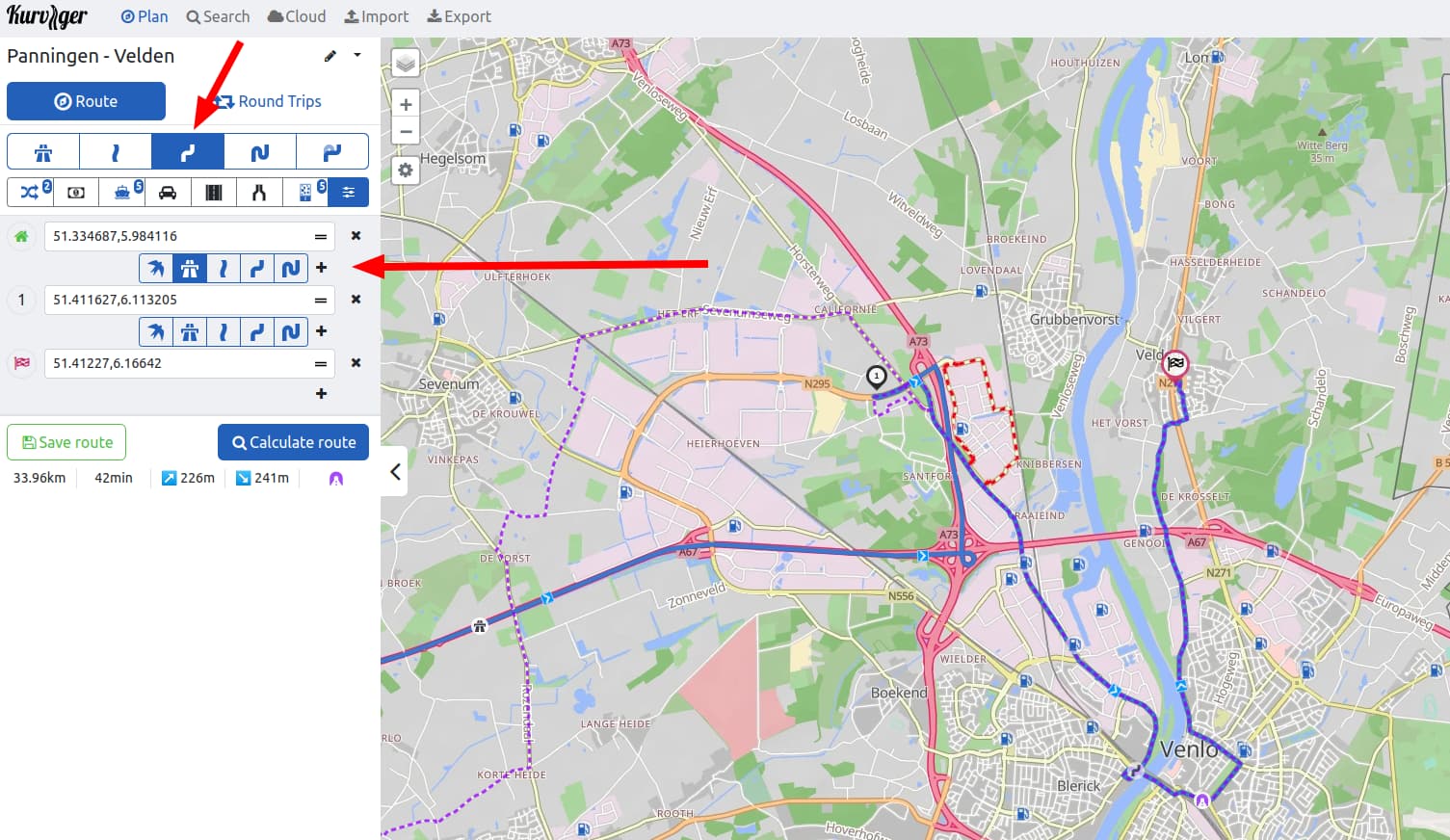
Task: Click the avoid narrow roads icon
Action: (x=259, y=193)
